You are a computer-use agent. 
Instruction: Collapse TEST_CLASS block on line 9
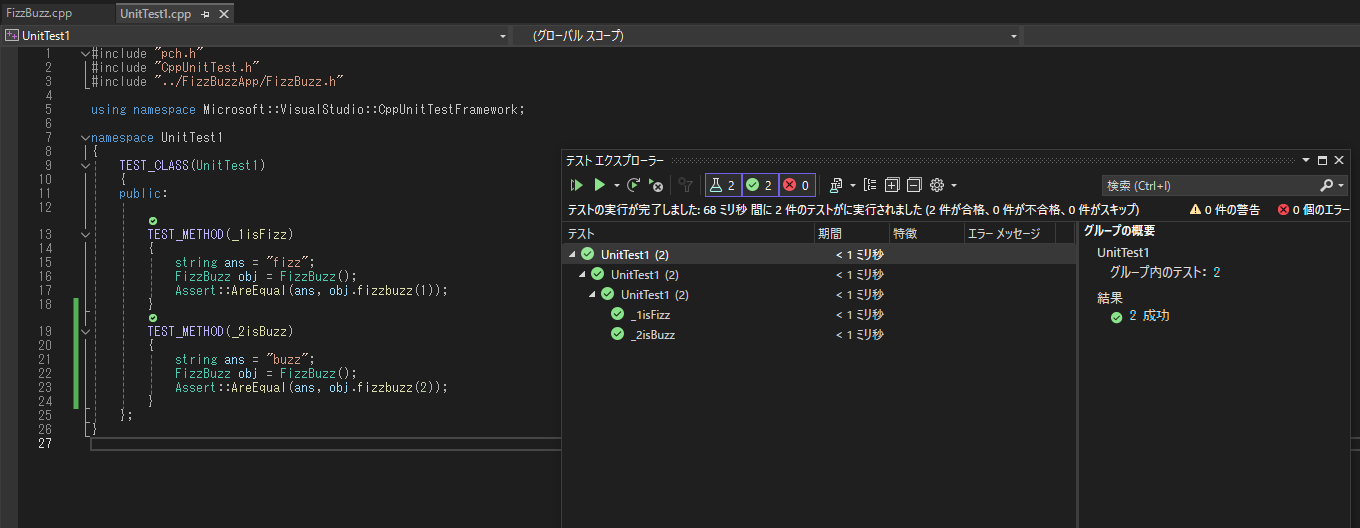[x=85, y=165]
